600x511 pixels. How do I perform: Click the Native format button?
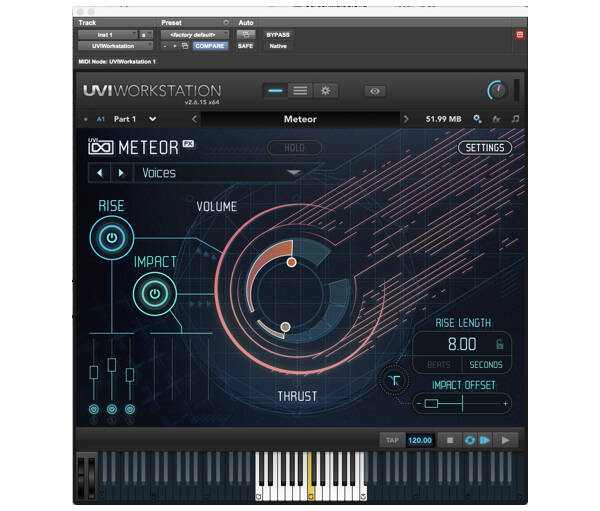(x=278, y=46)
